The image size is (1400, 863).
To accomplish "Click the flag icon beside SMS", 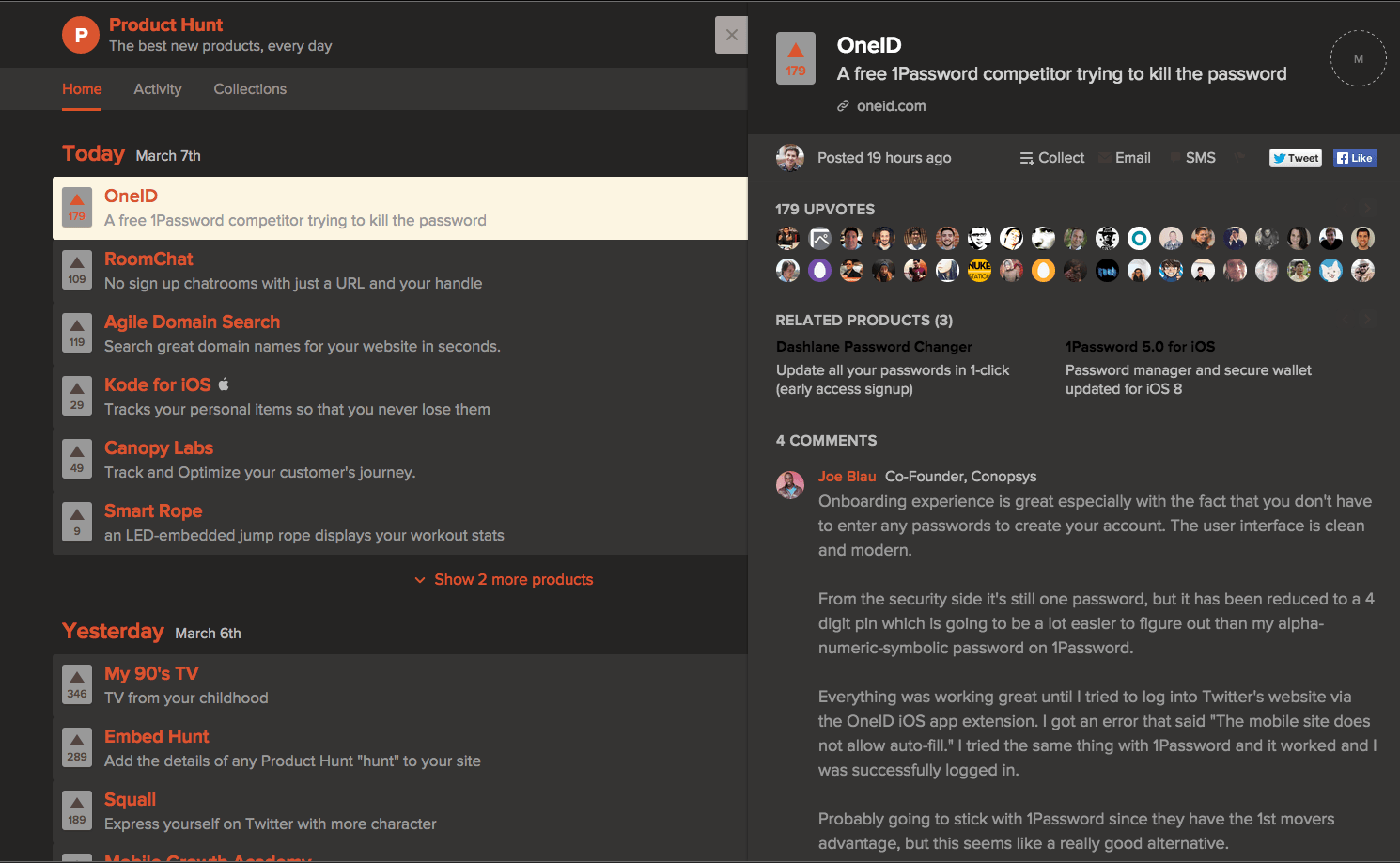I will point(1239,156).
